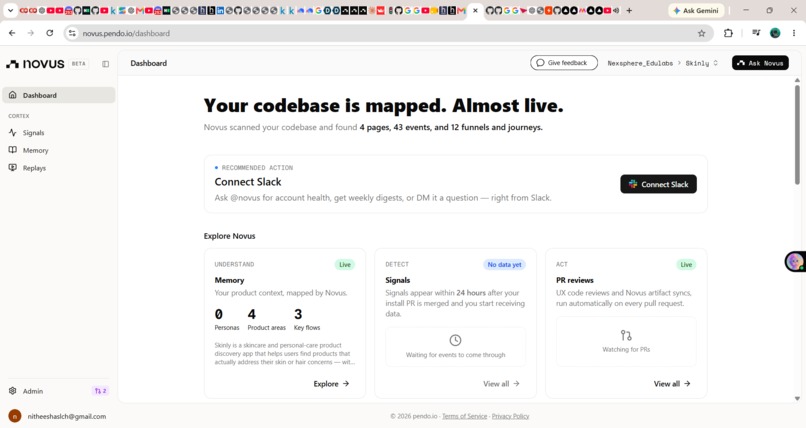Click the Live badge on Memory card
Screen dimensions: 806x428
tap(345, 265)
